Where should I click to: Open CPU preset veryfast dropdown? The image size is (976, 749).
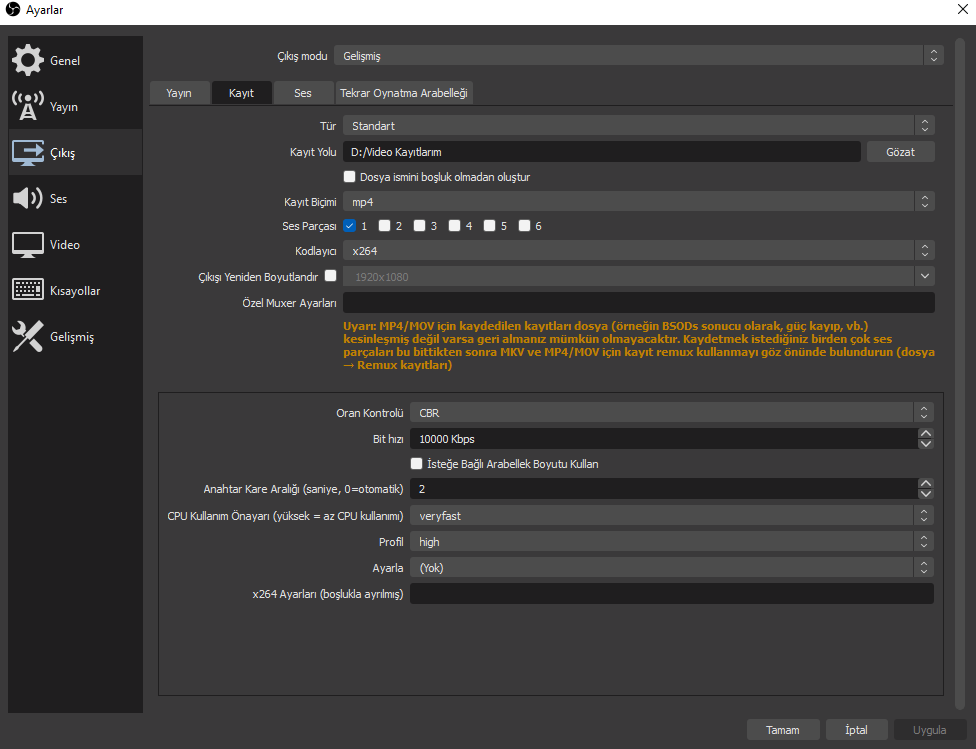pyautogui.click(x=672, y=516)
